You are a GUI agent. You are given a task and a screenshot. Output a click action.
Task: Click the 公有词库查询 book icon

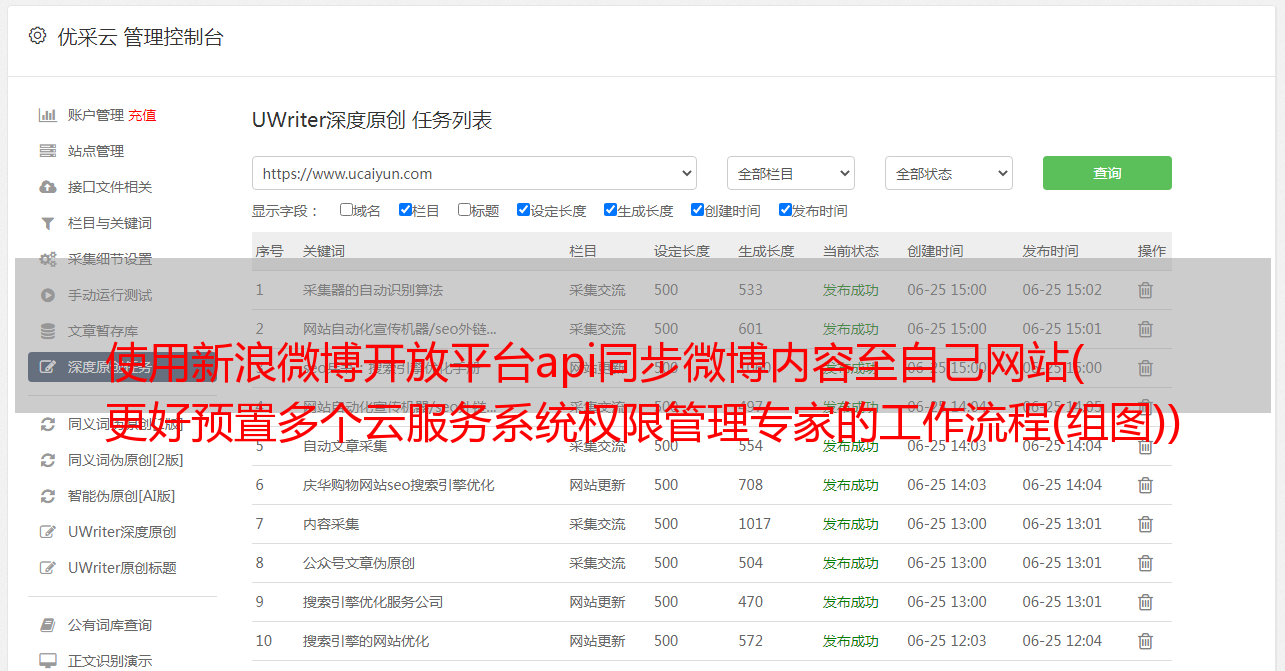pos(47,625)
